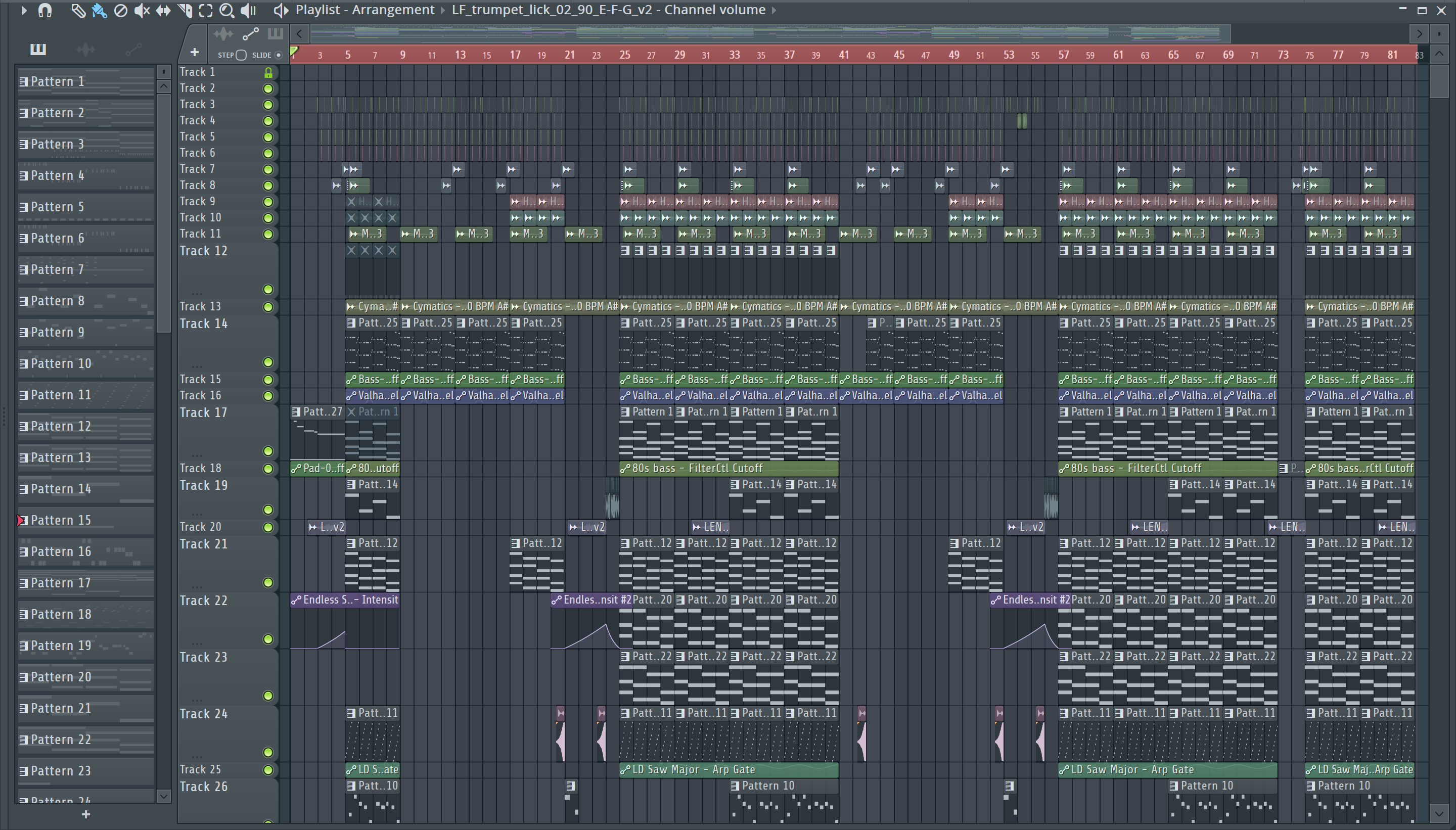Click the speaker arrangement icon before Playlist title
Screen dimensions: 1456x830
click(281, 10)
